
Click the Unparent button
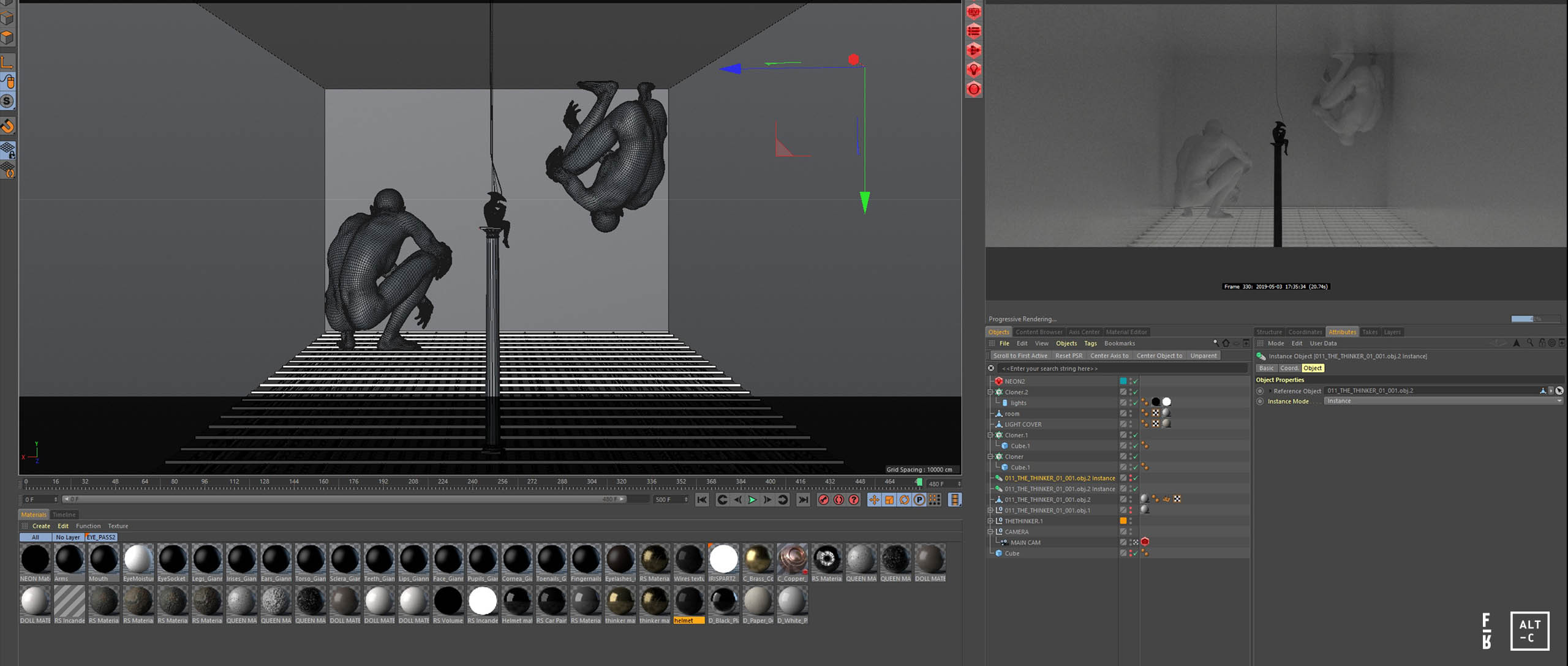1204,356
